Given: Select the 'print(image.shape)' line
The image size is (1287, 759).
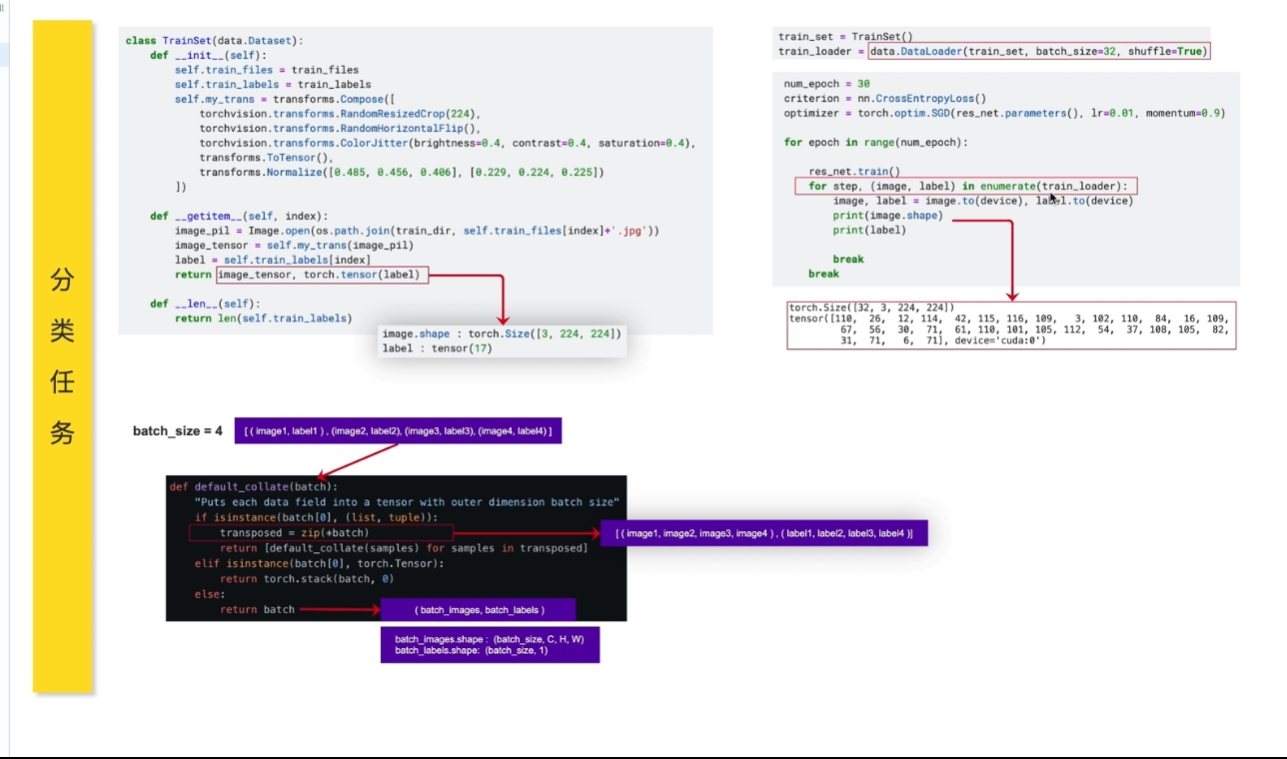Looking at the screenshot, I should (888, 216).
